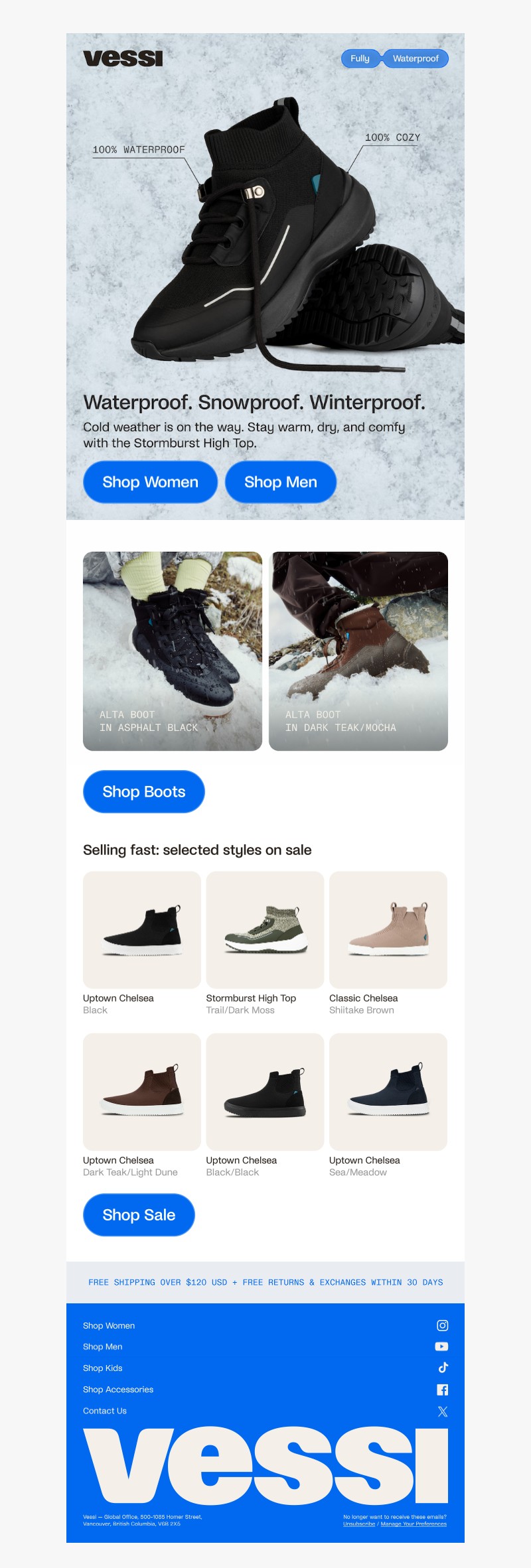Open Vessi's TikTok profile
This screenshot has height=1568, width=531.
point(442,1368)
